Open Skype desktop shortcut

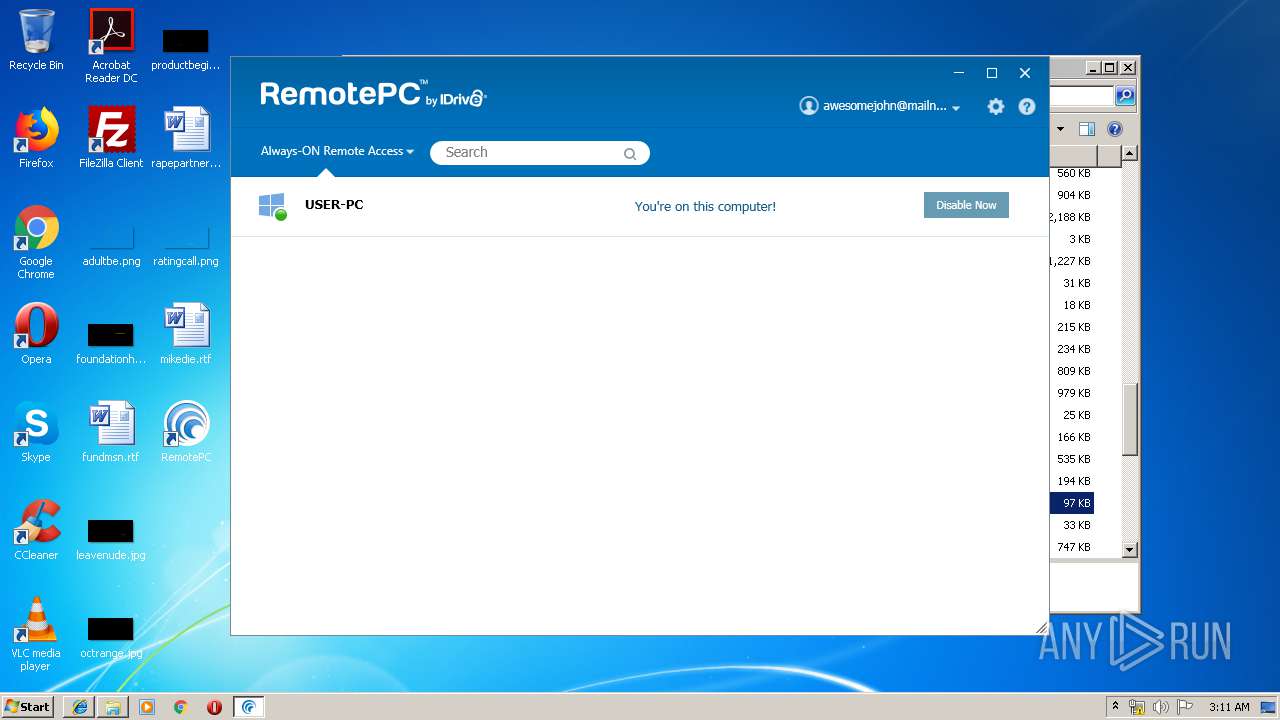pos(36,431)
